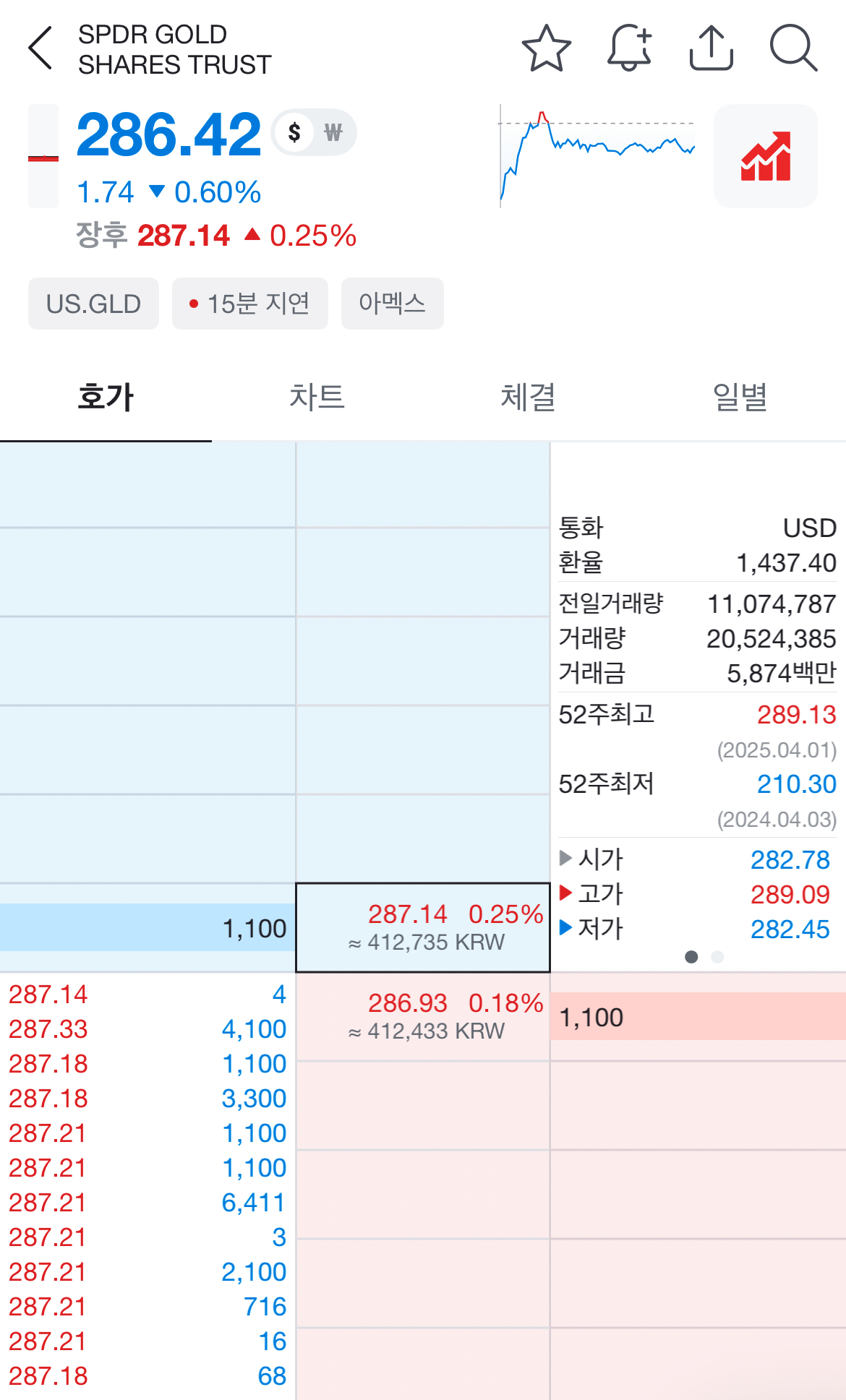Image resolution: width=846 pixels, height=1400 pixels.
Task: Select the 호가 tab
Action: [x=106, y=398]
